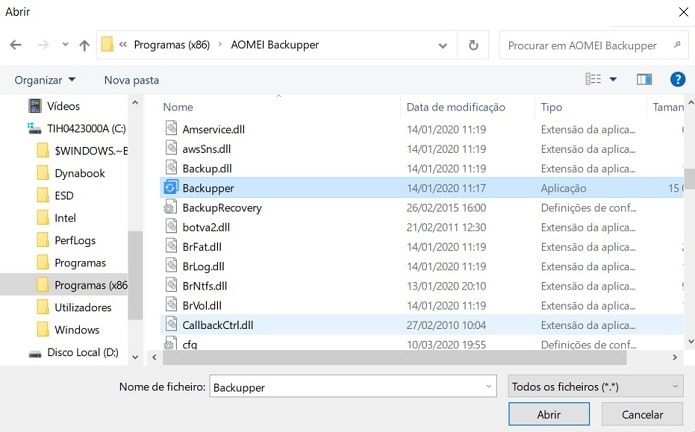This screenshot has height=432, width=695.
Task: Select the BrVol.dll file
Action: click(x=202, y=305)
